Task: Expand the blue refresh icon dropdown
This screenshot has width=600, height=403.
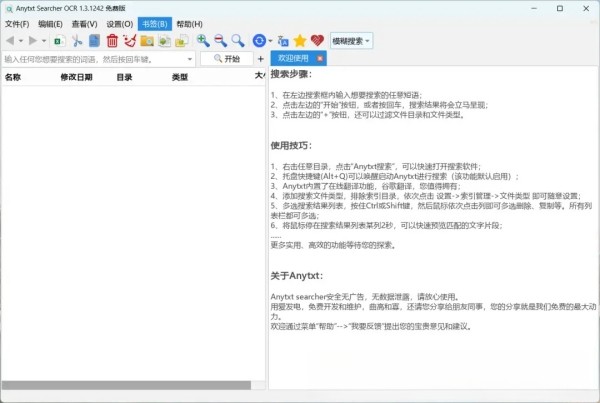Action: coord(270,41)
